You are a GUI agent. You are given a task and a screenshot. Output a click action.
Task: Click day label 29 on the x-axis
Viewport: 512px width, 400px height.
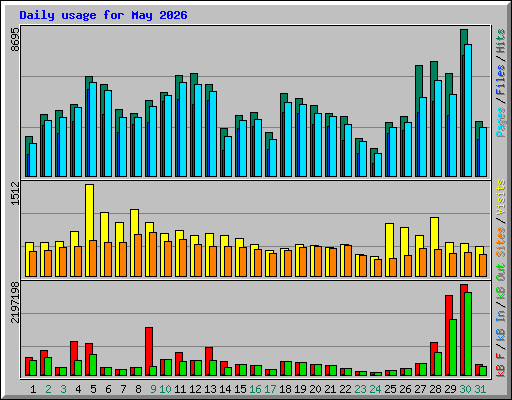pyautogui.click(x=450, y=389)
